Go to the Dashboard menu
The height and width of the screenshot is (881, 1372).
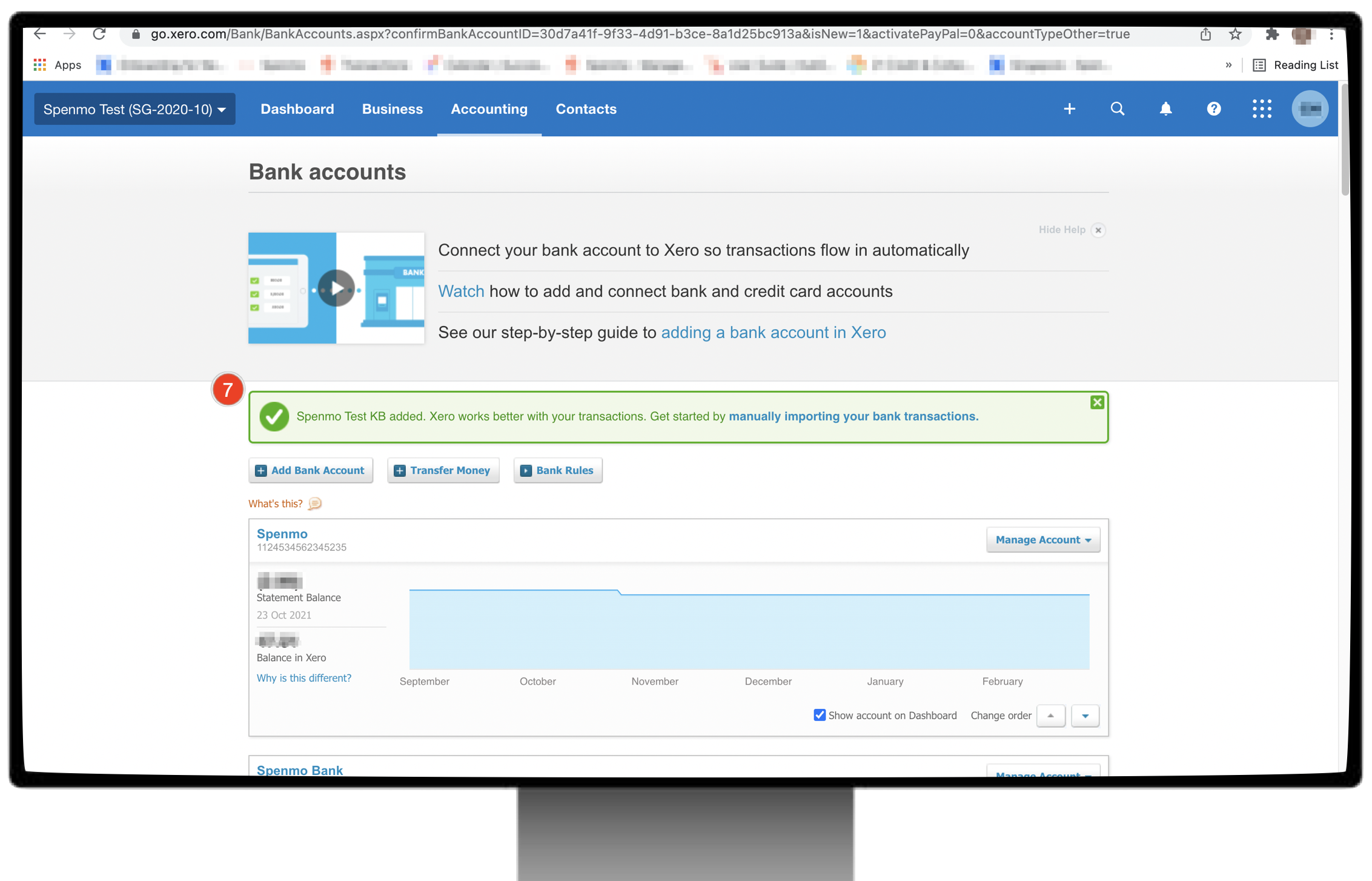click(x=297, y=109)
